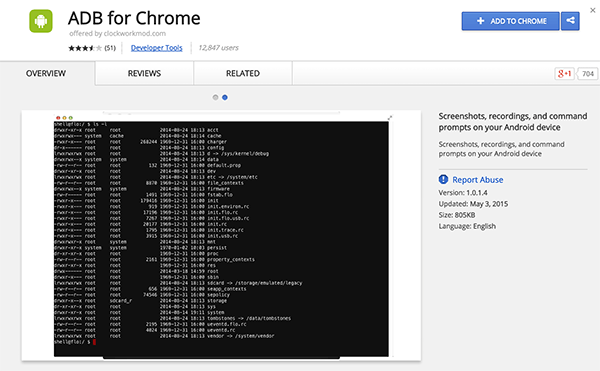
Task: Click the 'Updated: May 3, 2015' text
Action: tap(473, 203)
